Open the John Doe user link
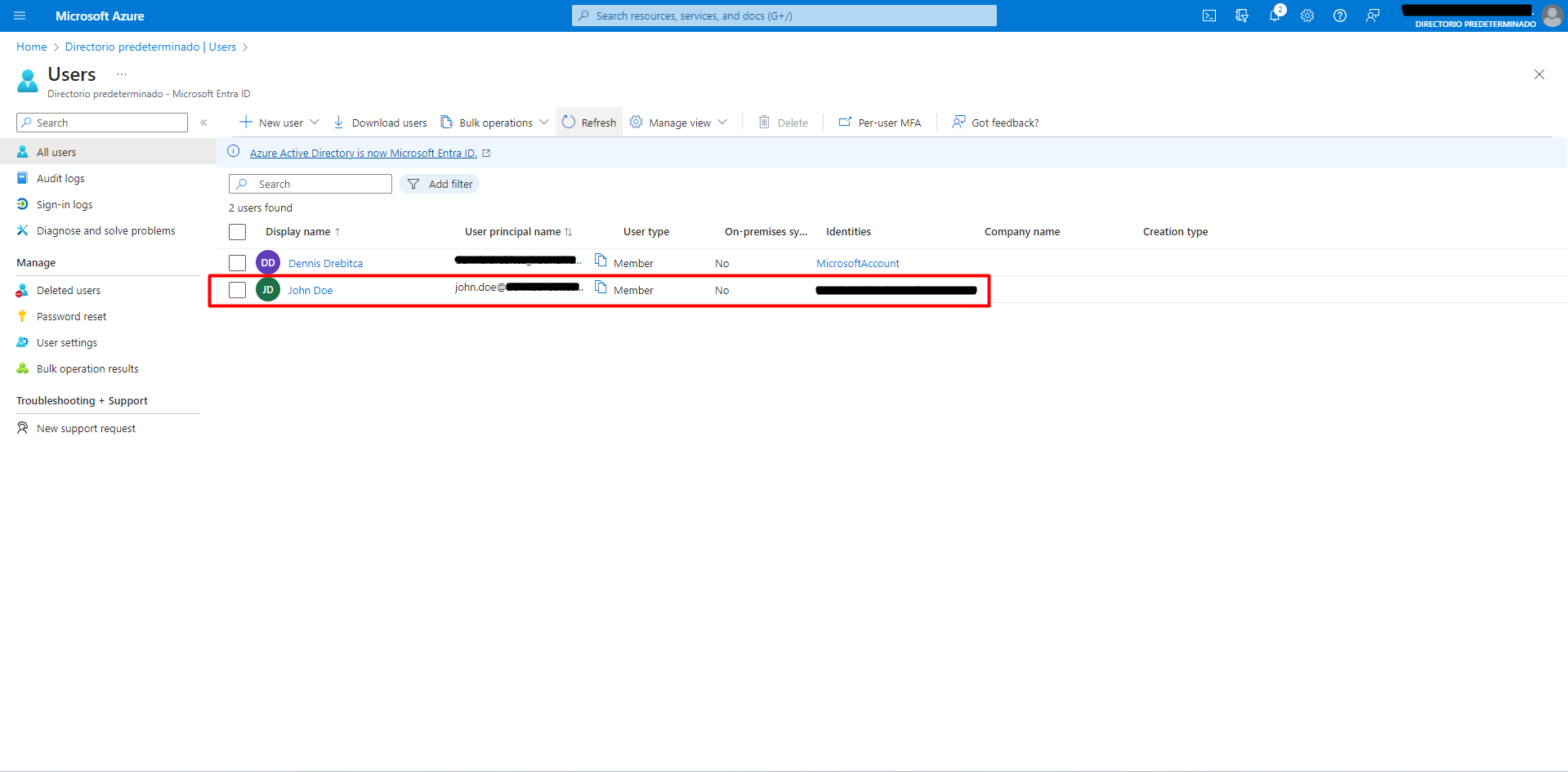 tap(310, 290)
